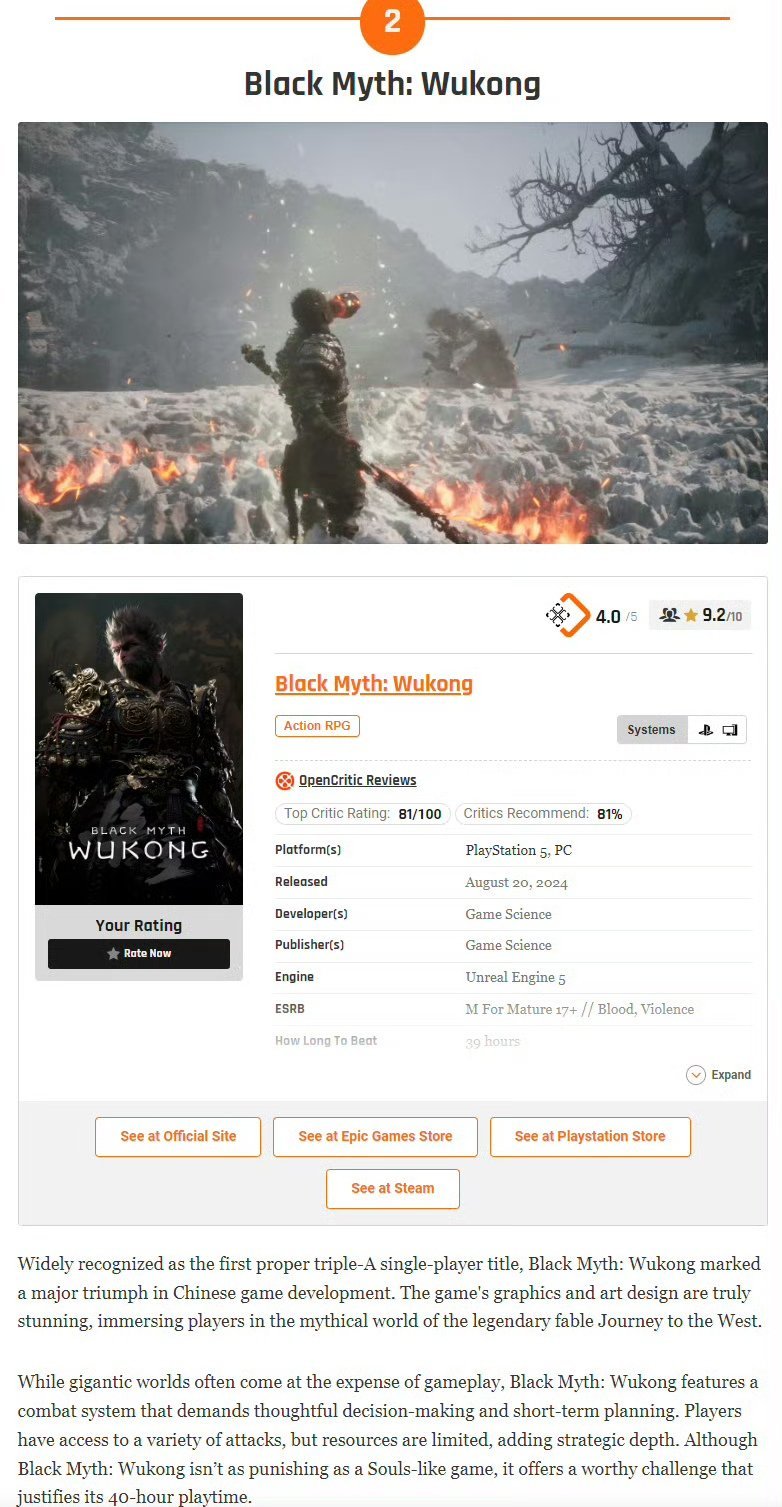
Task: Click the Wukong game cover poster
Action: pos(139,749)
